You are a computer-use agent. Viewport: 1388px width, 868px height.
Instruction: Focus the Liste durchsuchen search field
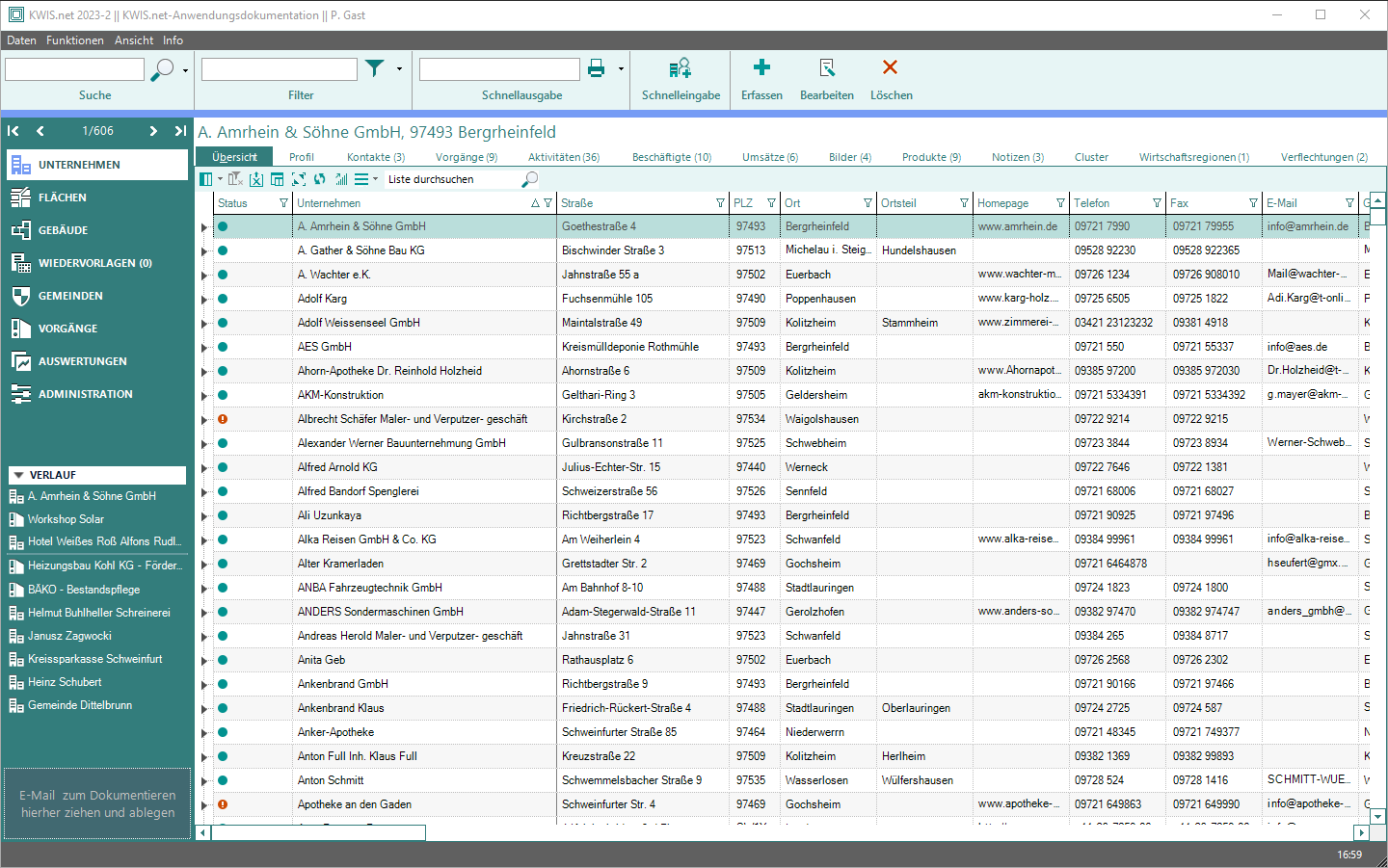click(x=451, y=179)
